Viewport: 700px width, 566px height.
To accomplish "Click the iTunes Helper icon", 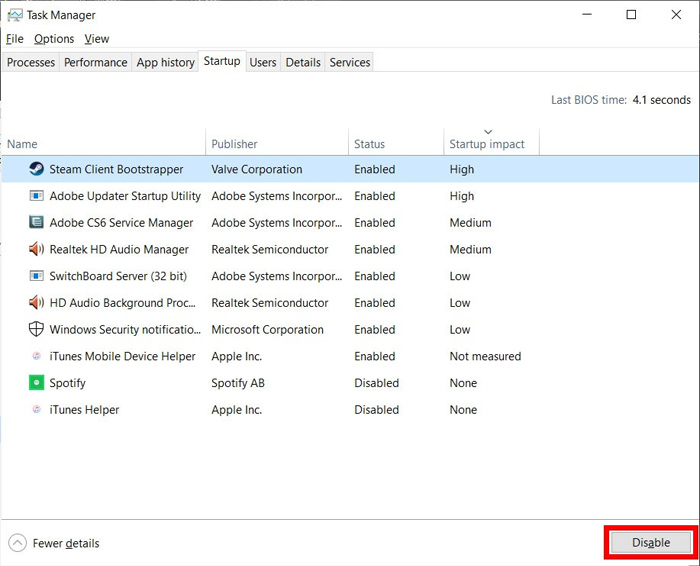I will 36,409.
